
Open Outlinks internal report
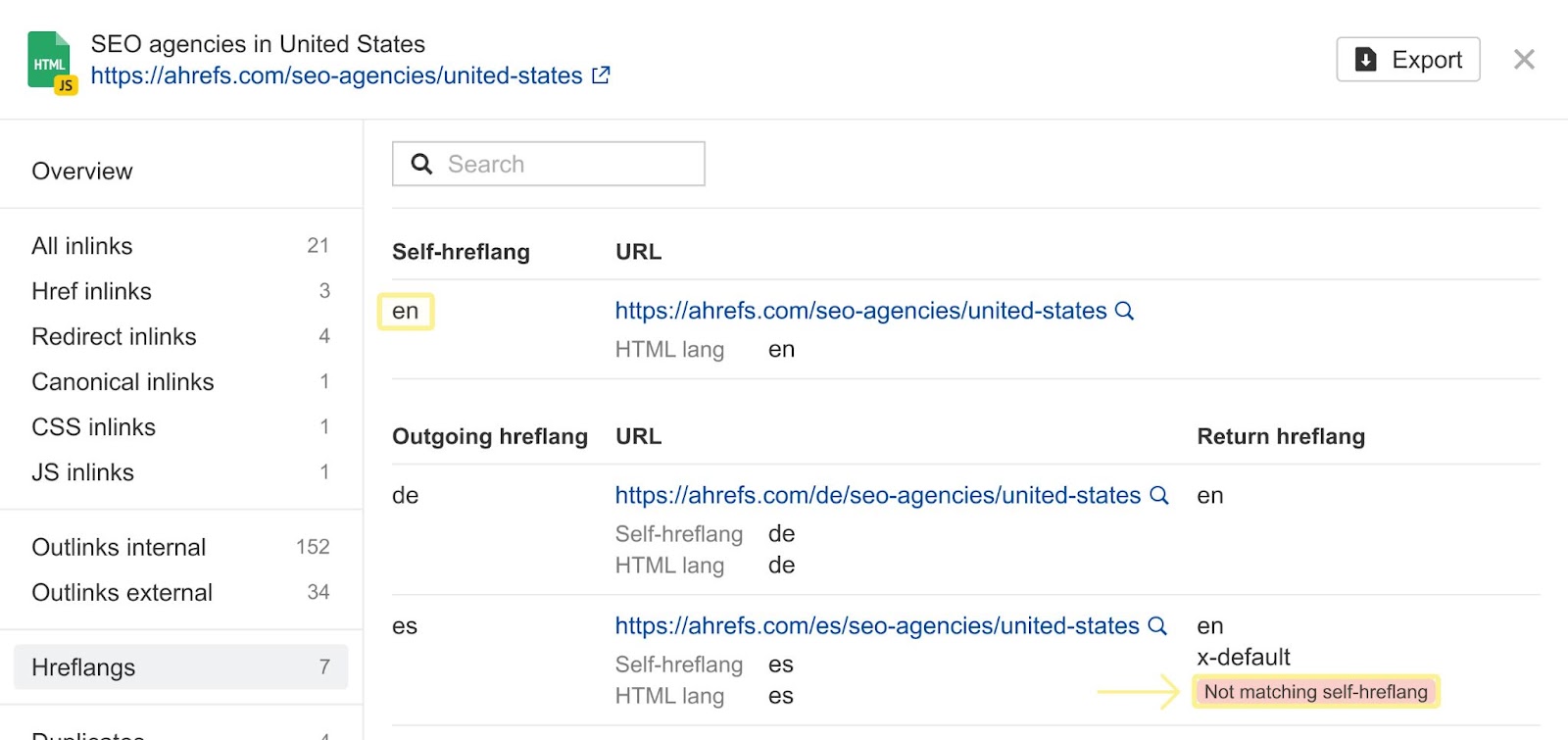click(119, 547)
